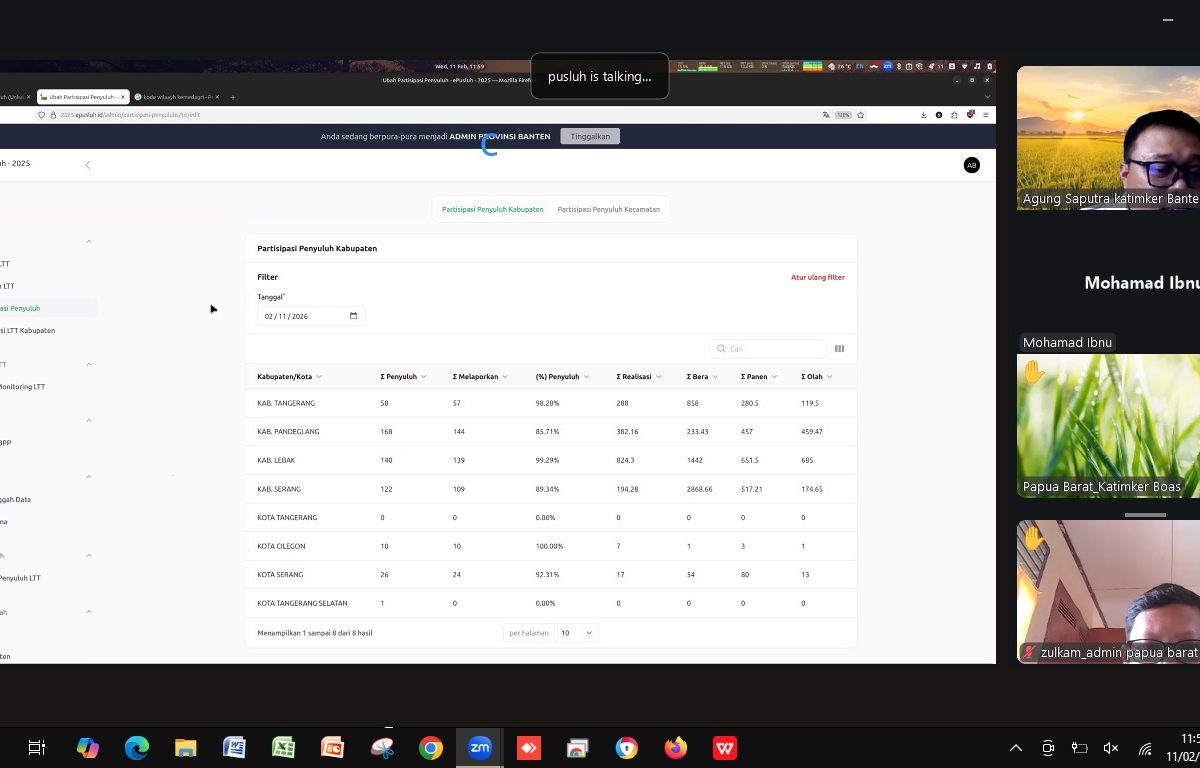
Task: Open Zoom from the Windows taskbar
Action: coord(480,748)
